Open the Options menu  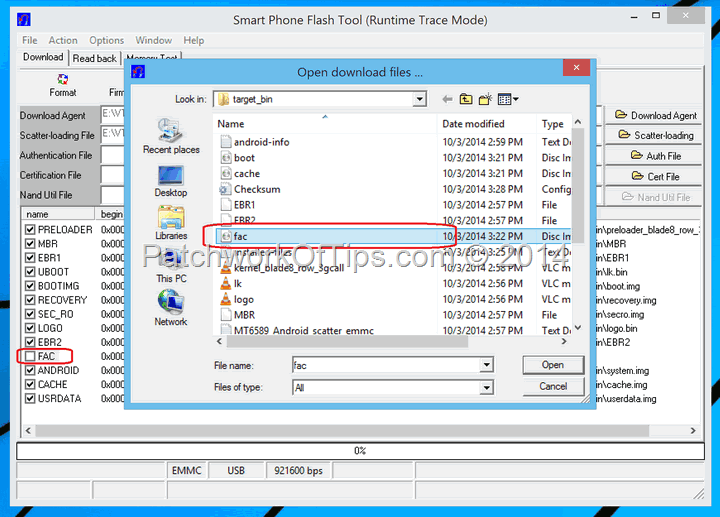[107, 40]
